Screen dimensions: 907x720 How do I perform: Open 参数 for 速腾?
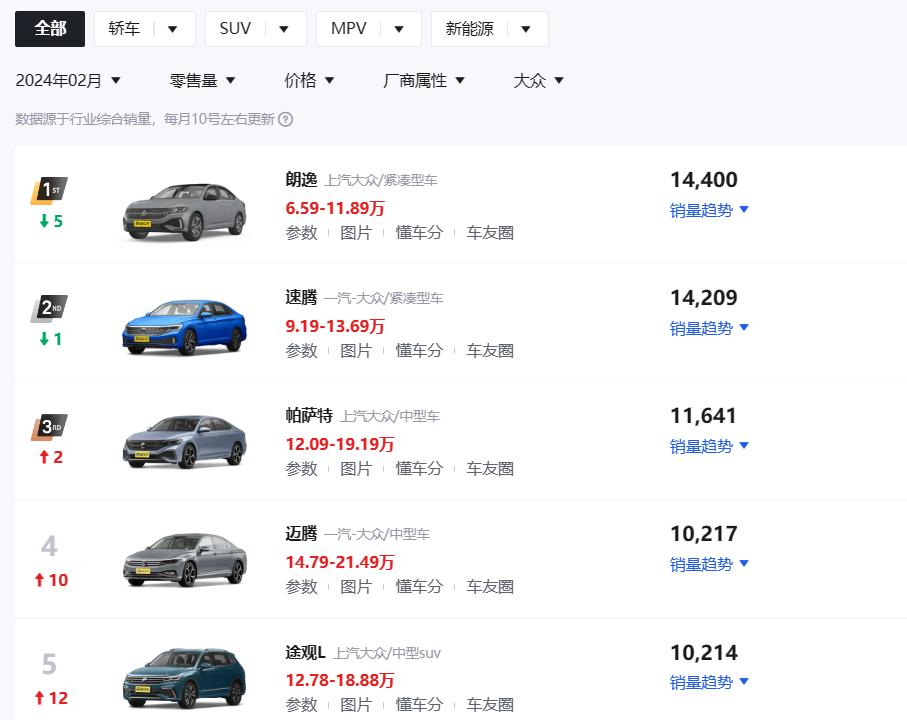coord(301,350)
